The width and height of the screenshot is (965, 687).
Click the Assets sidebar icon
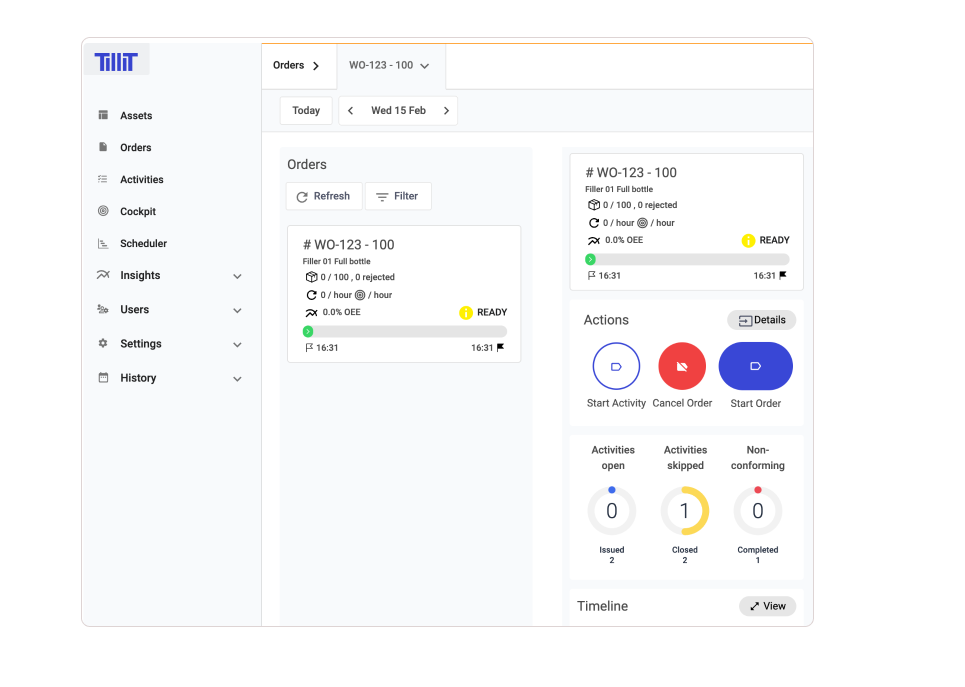(103, 115)
